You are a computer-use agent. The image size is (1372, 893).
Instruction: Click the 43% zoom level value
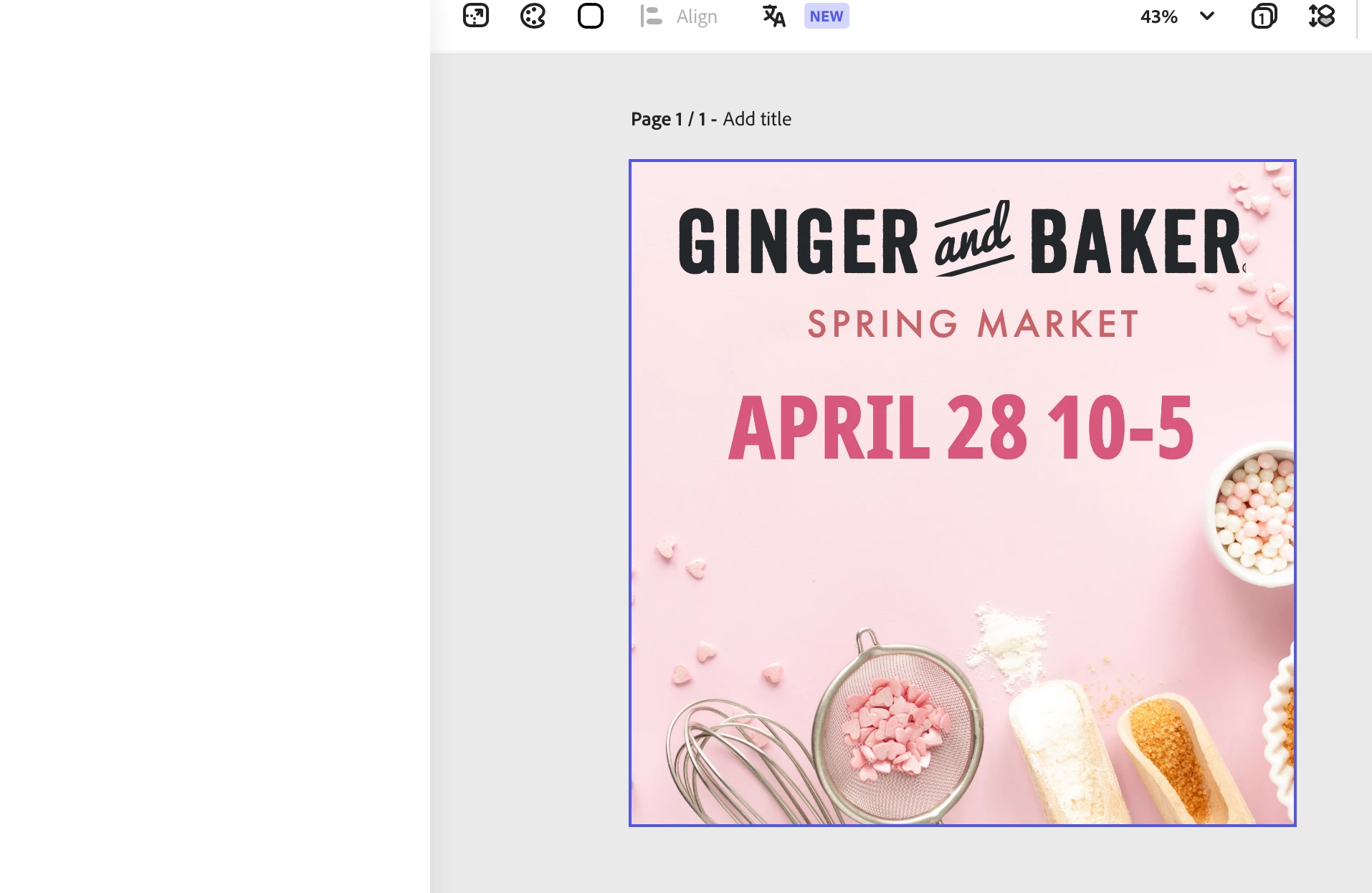tap(1158, 16)
